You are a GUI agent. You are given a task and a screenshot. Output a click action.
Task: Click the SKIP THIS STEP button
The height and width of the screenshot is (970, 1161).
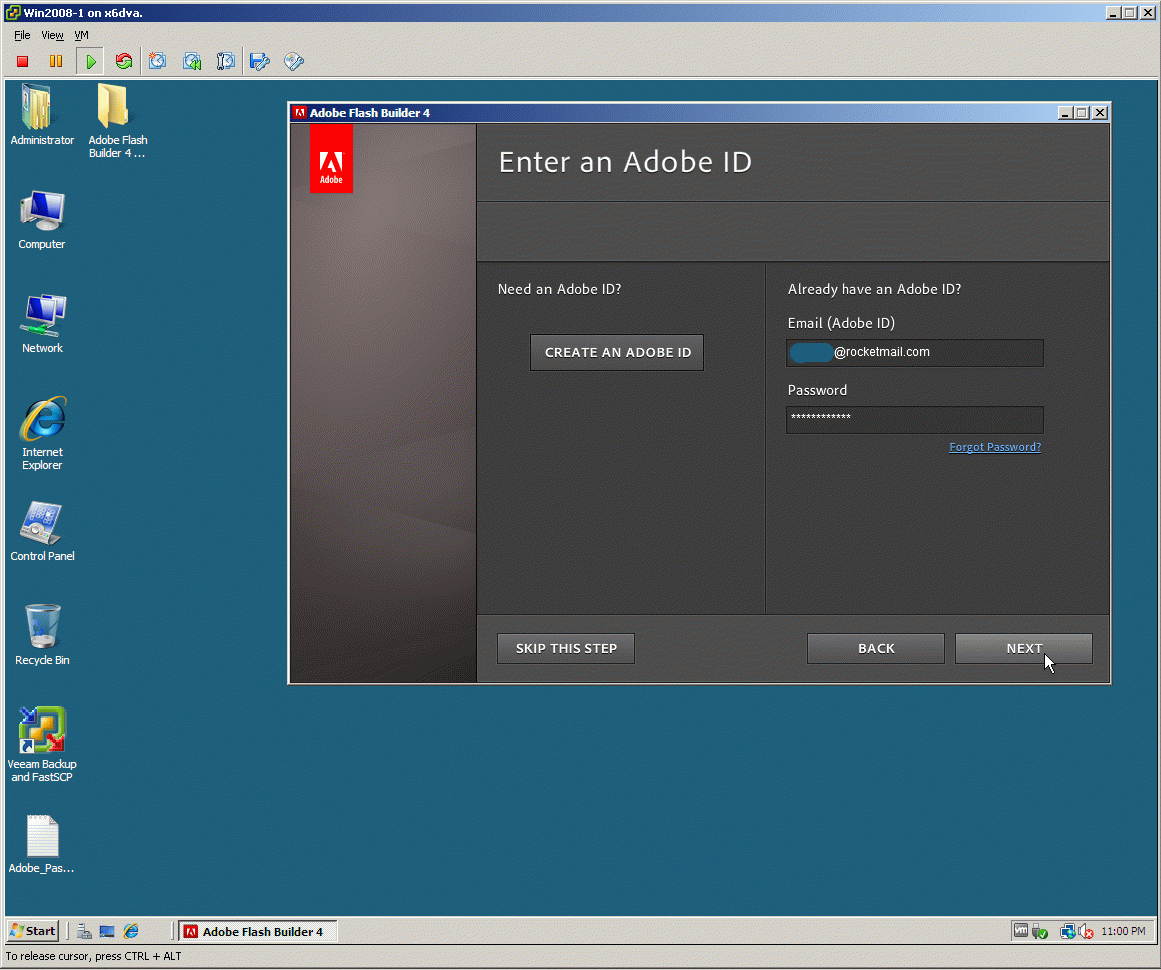pos(566,649)
